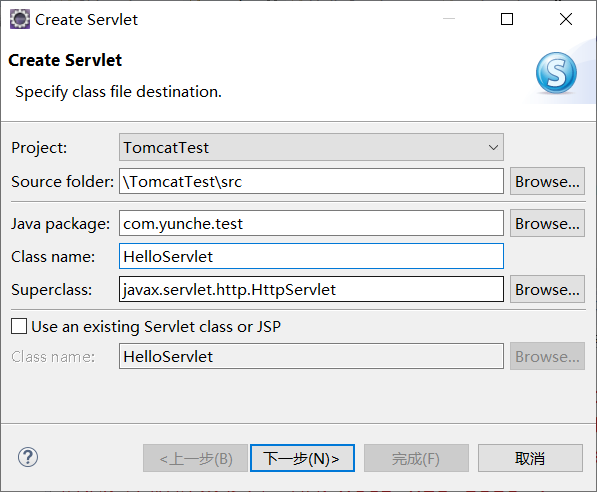Click the Superclass HttpServlet field
This screenshot has height=492, width=597.
pyautogui.click(x=311, y=289)
